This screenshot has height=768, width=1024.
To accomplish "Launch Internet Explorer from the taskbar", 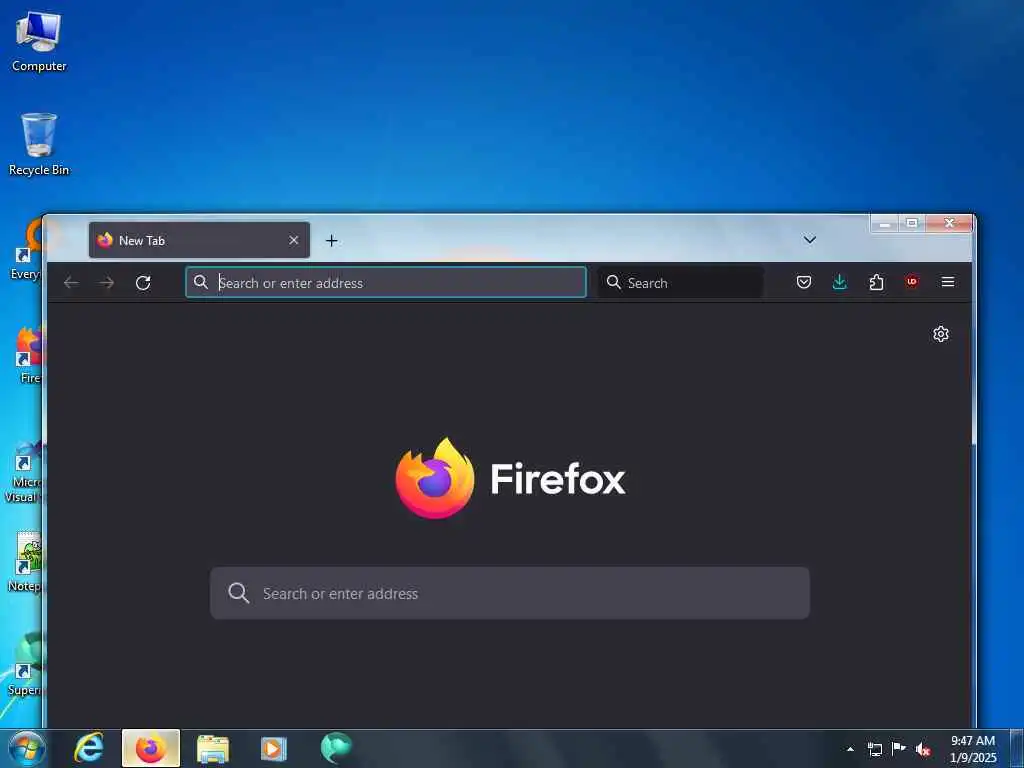I will pyautogui.click(x=89, y=748).
